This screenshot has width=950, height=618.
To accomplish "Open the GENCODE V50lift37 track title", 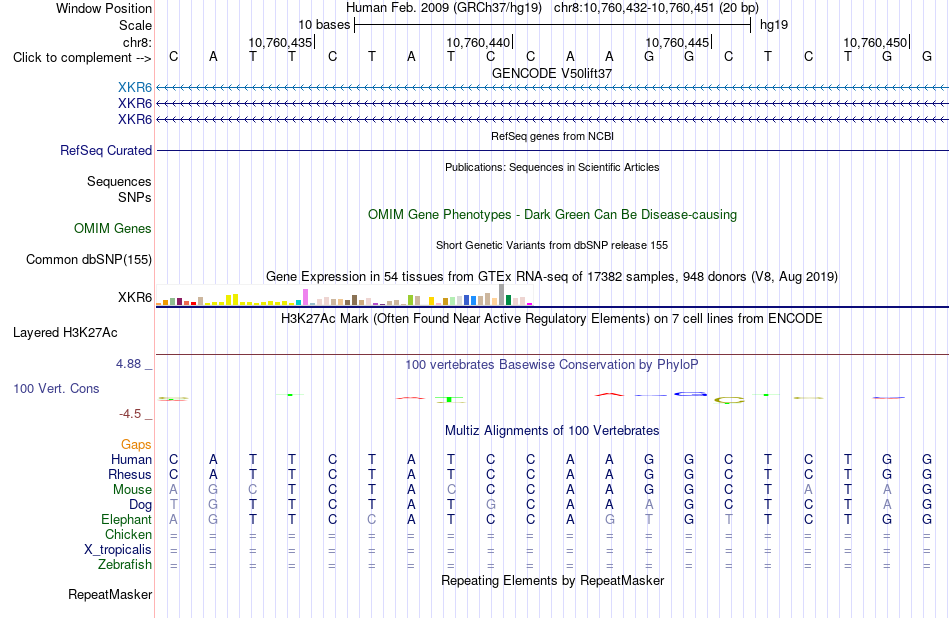I will 552,73.
